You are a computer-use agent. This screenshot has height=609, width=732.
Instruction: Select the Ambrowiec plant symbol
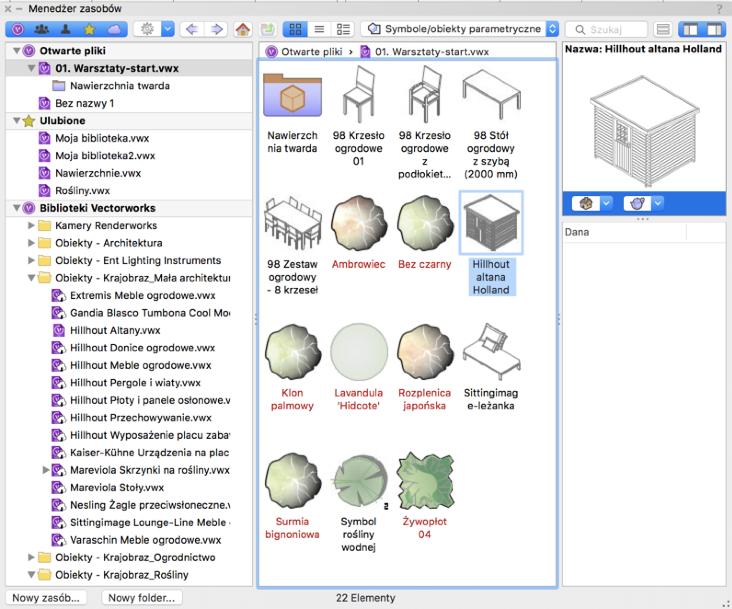[359, 223]
